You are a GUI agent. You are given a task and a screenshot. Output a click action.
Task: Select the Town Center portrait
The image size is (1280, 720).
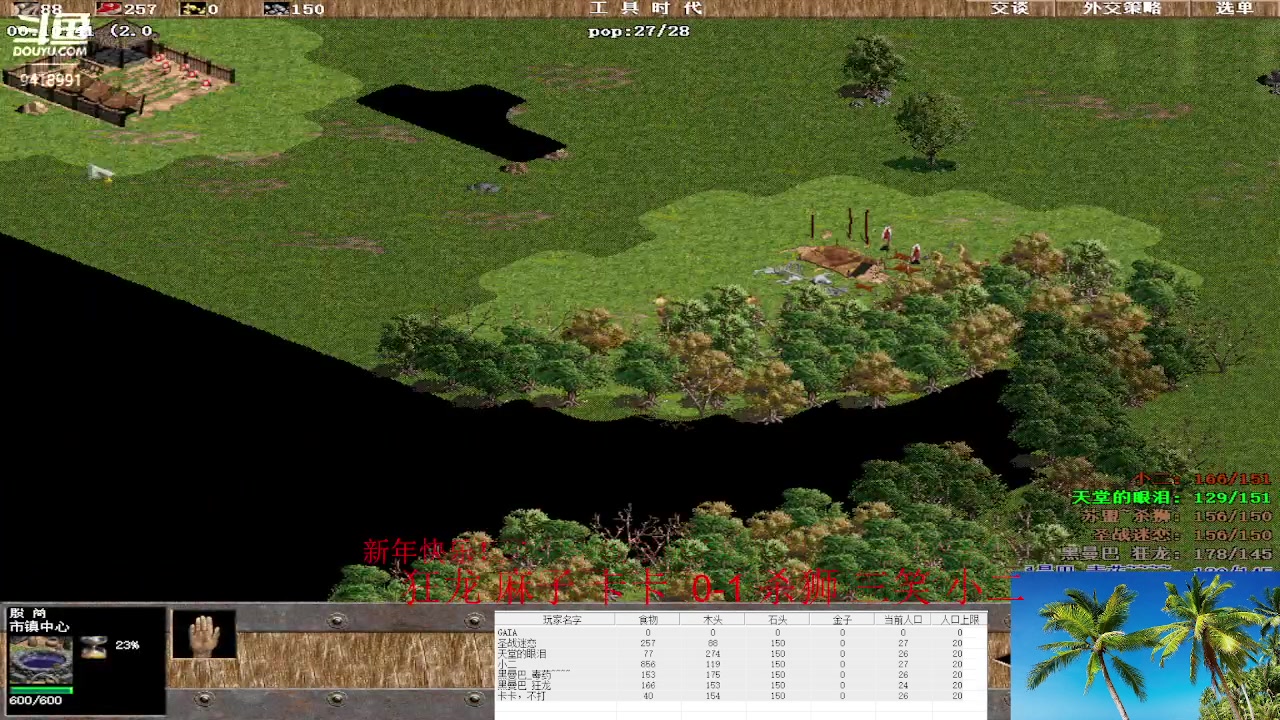[x=41, y=659]
